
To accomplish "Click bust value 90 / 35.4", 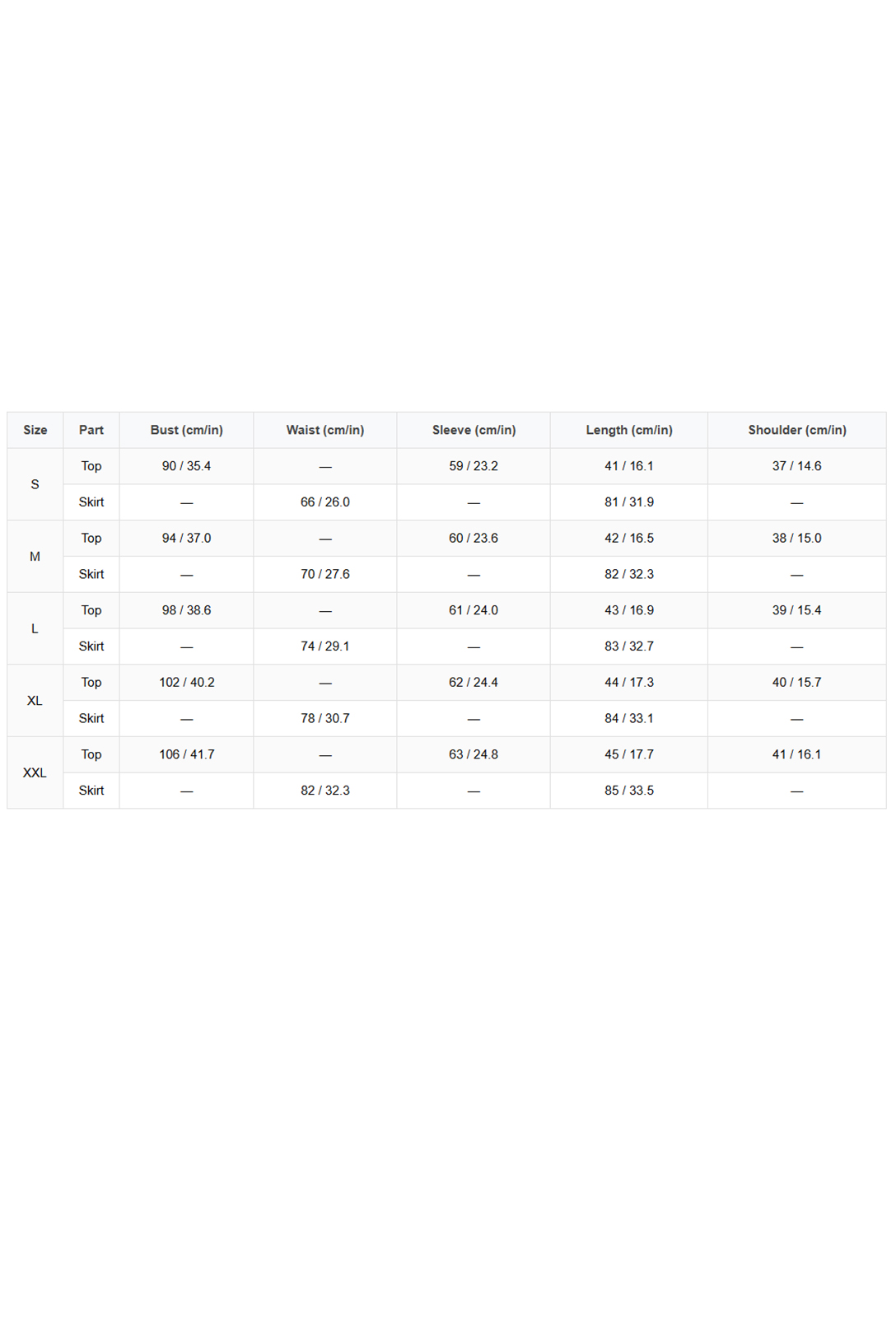I will (x=187, y=466).
